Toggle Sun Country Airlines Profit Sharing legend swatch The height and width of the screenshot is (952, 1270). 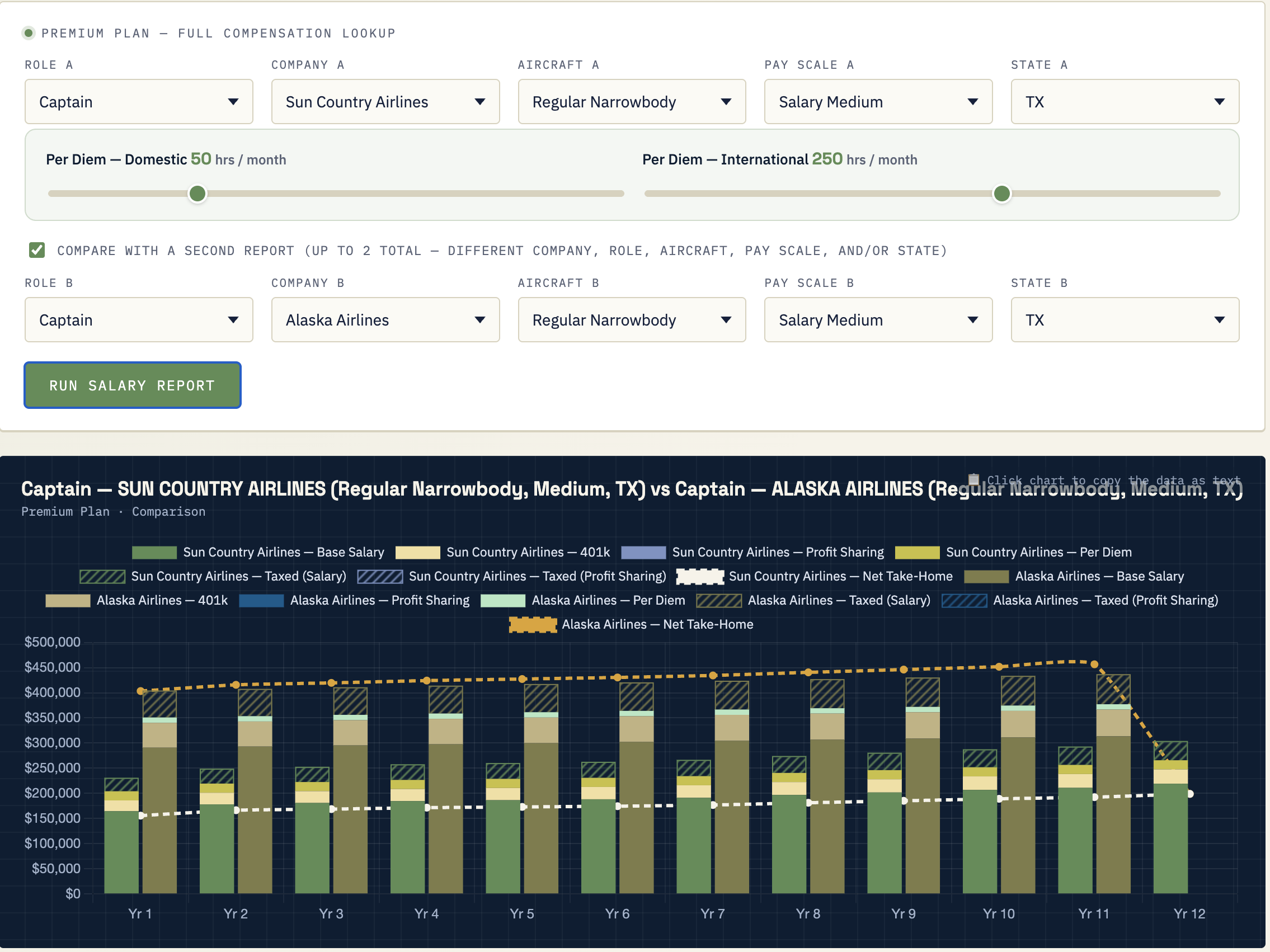643,553
